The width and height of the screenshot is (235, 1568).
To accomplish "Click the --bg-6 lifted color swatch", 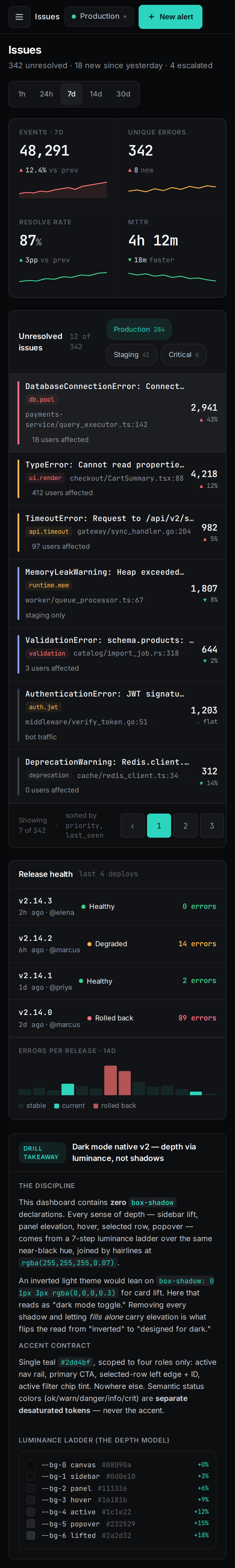I will (30, 1536).
